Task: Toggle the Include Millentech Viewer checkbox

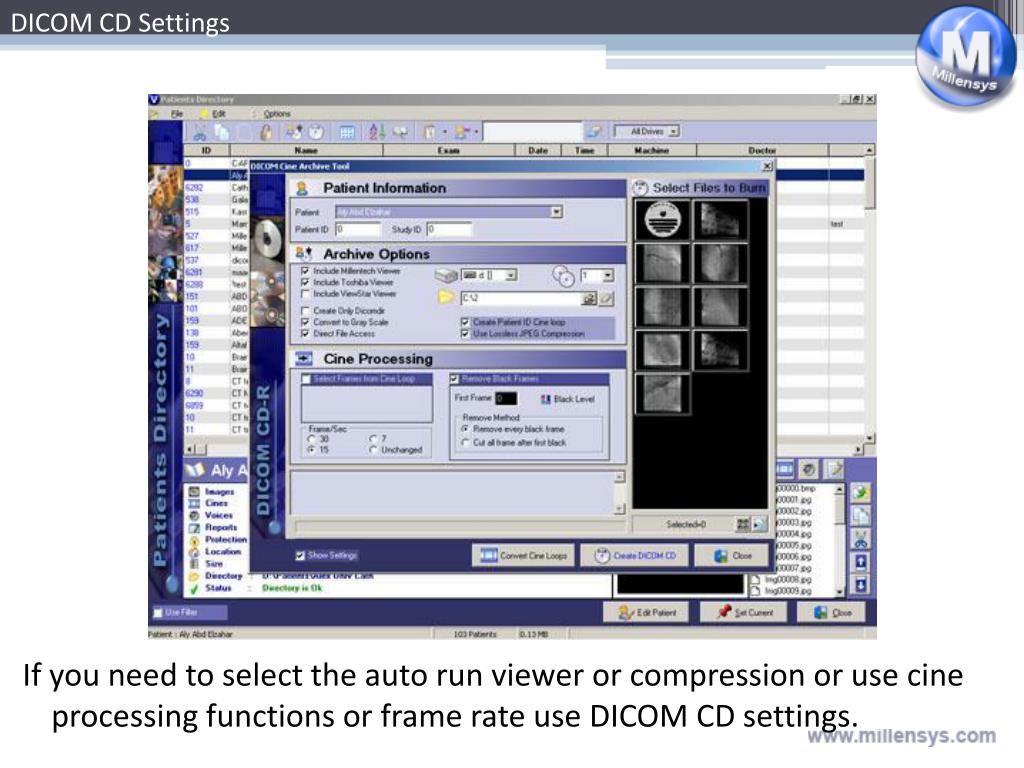Action: 305,271
